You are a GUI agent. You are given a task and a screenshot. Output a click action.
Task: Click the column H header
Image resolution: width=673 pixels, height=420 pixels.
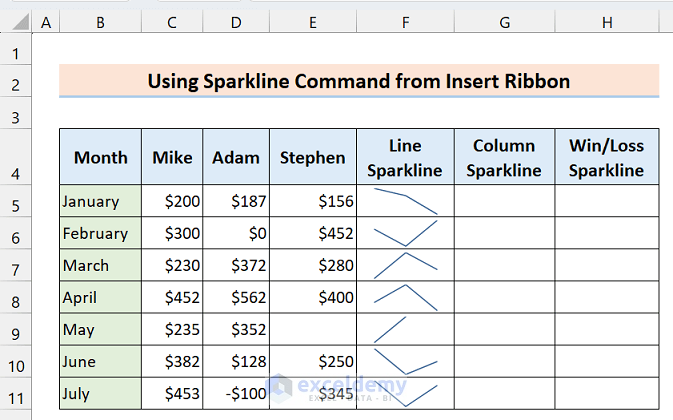coord(607,22)
